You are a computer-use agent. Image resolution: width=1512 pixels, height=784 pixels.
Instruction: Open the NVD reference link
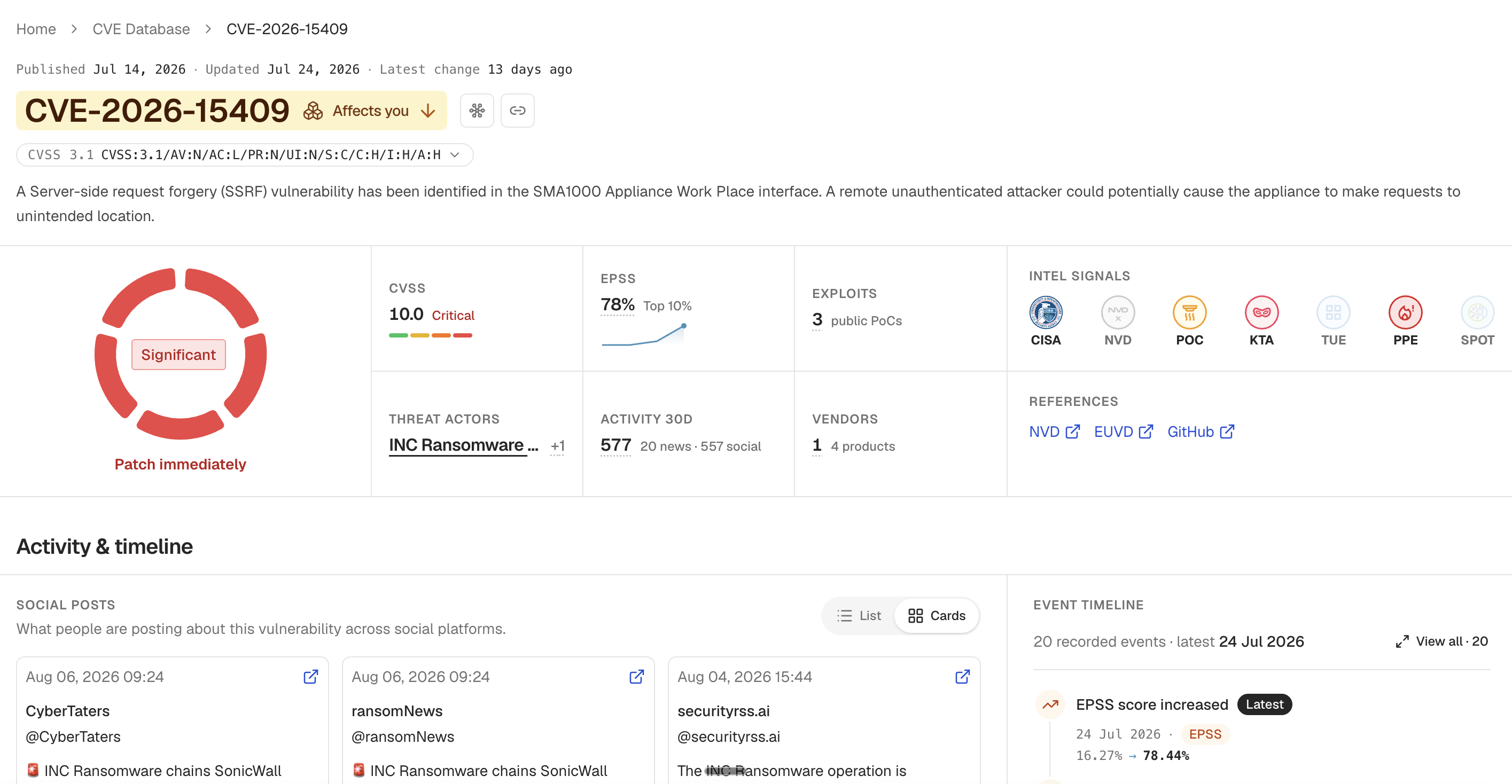(1054, 432)
